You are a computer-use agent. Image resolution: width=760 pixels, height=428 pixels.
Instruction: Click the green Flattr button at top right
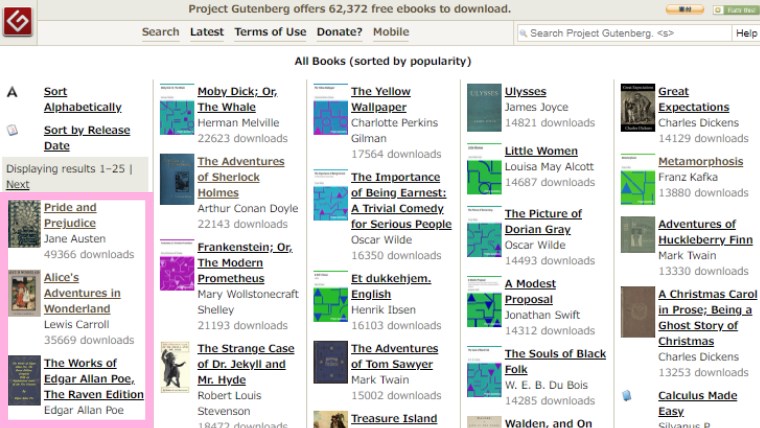(x=736, y=10)
